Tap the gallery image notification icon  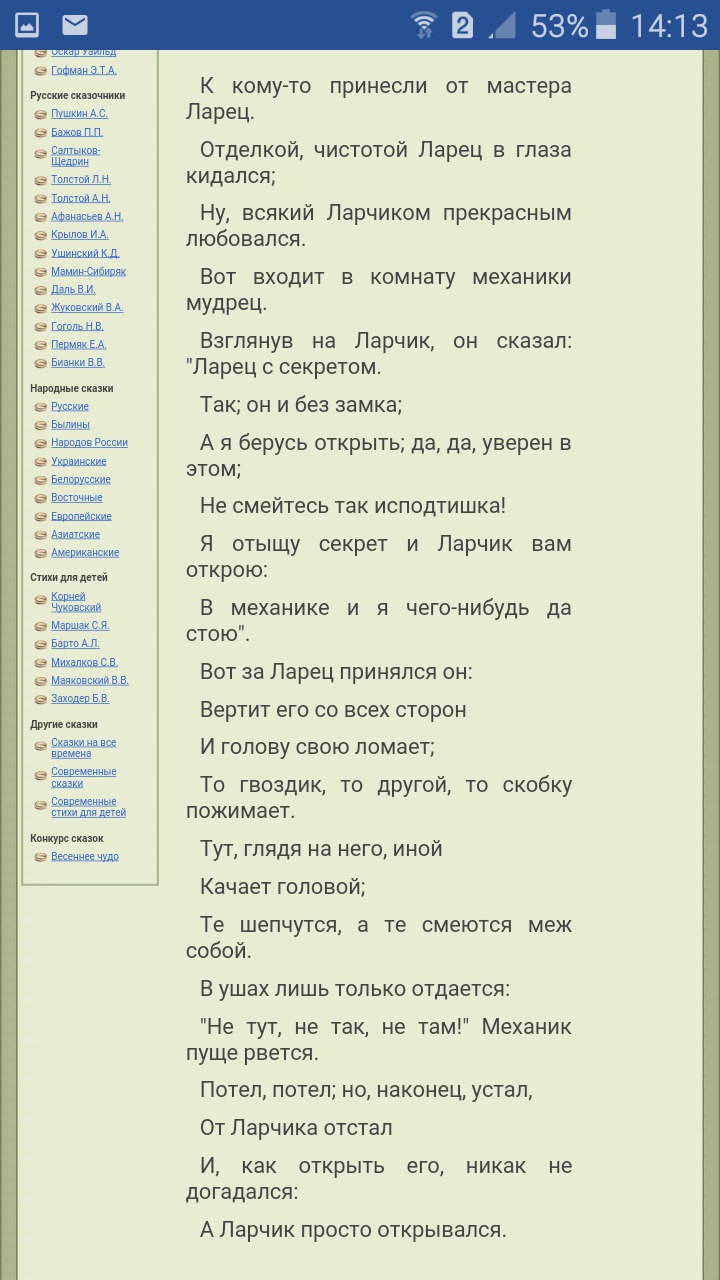click(26, 24)
